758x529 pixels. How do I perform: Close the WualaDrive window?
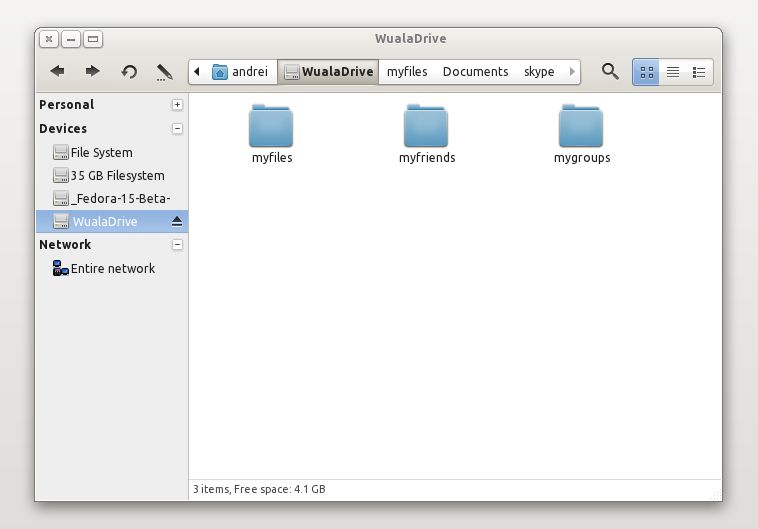[49, 39]
